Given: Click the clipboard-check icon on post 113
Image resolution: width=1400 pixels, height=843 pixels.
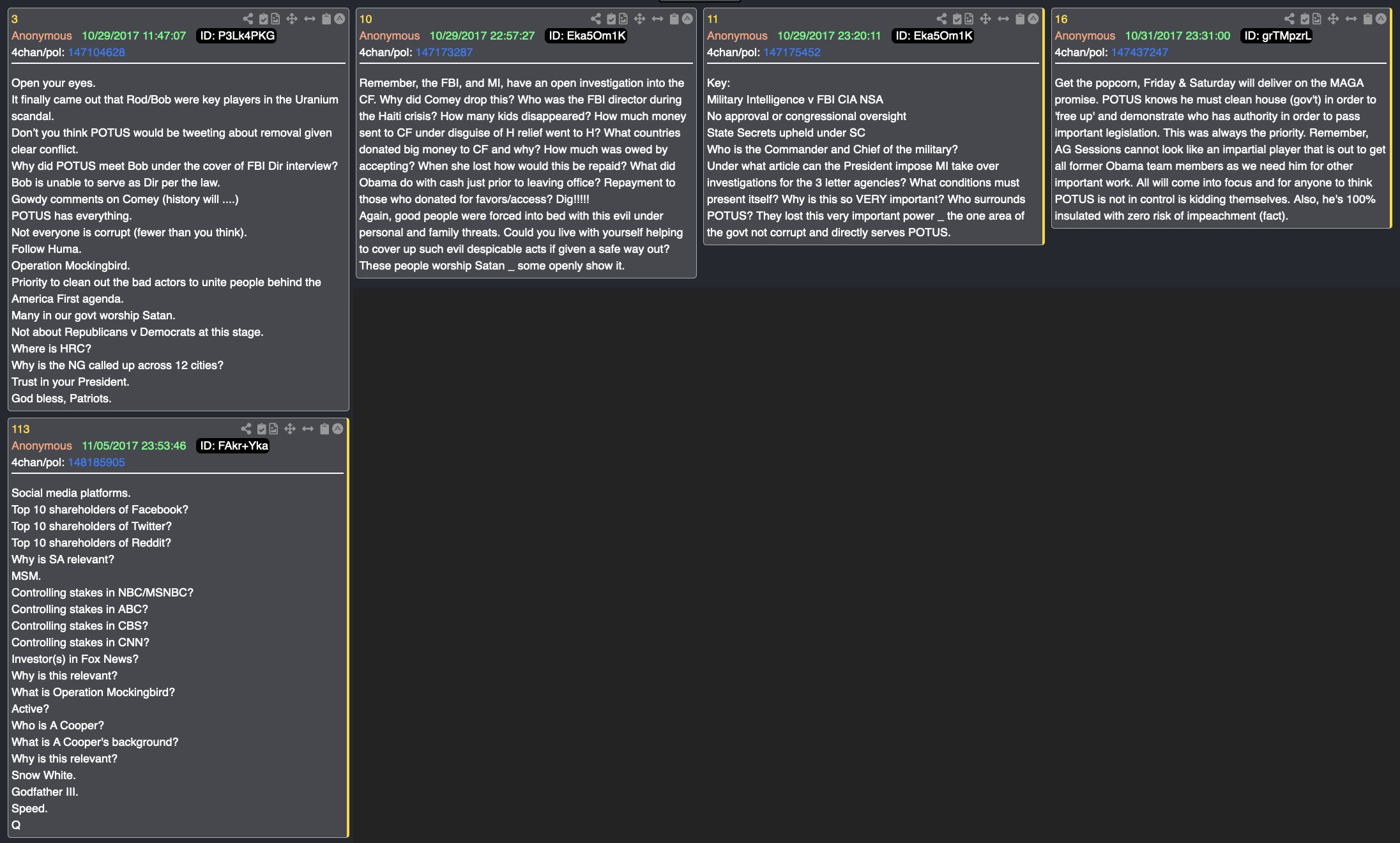Looking at the screenshot, I should coord(261,429).
